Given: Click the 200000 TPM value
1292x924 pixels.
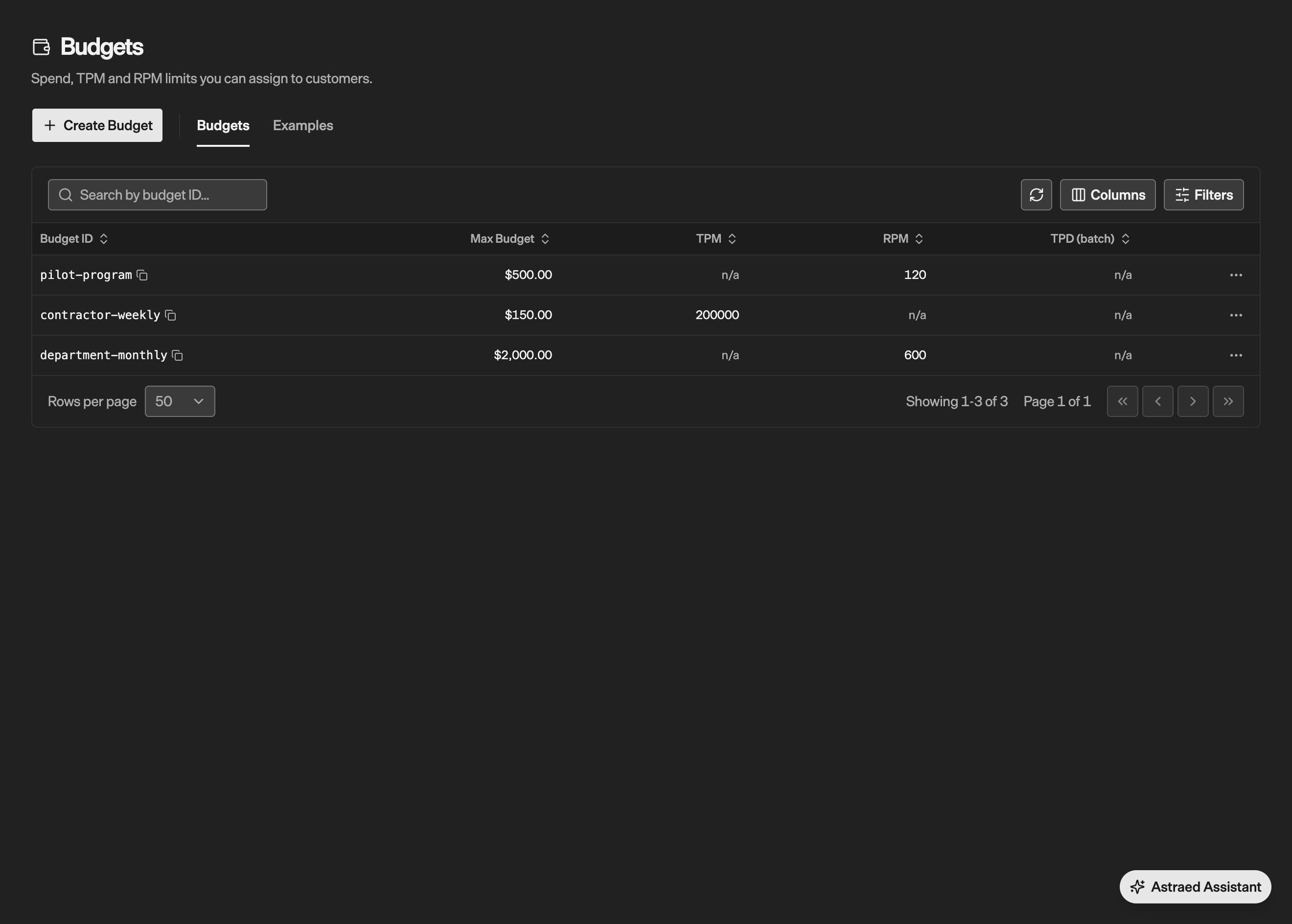Looking at the screenshot, I should pos(717,315).
